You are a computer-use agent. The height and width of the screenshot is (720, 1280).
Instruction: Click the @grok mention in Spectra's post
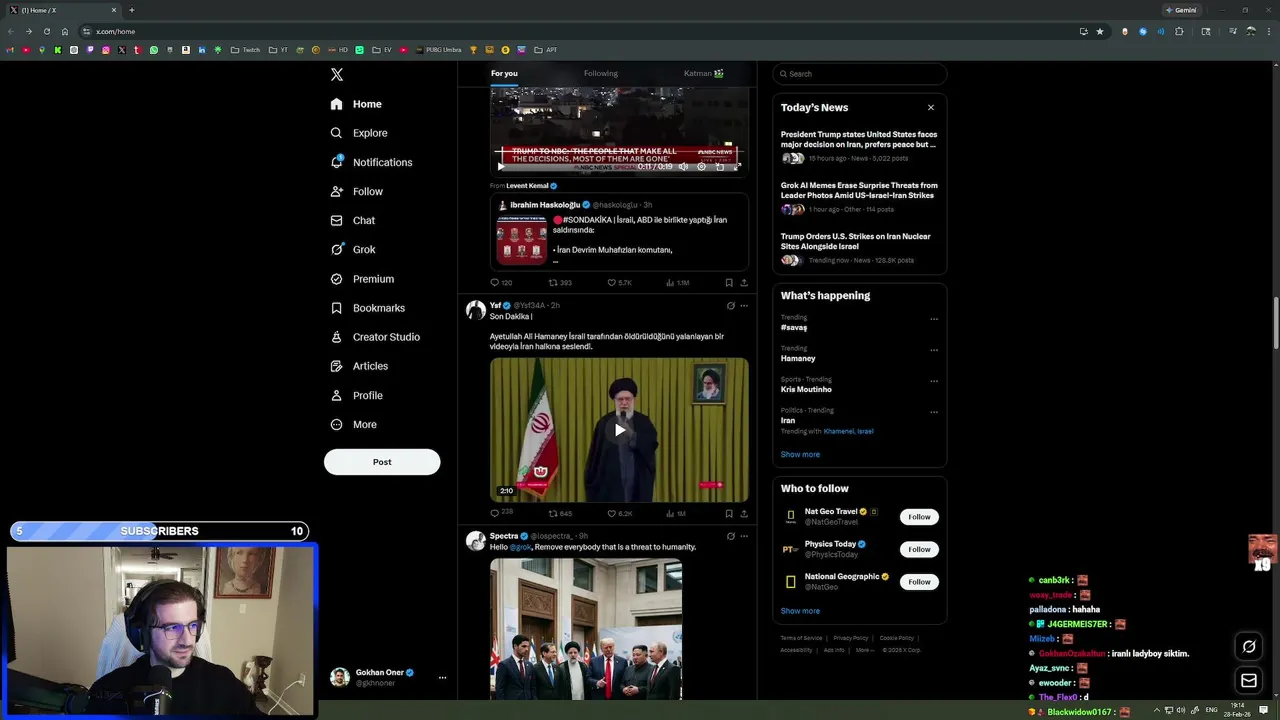(520, 547)
